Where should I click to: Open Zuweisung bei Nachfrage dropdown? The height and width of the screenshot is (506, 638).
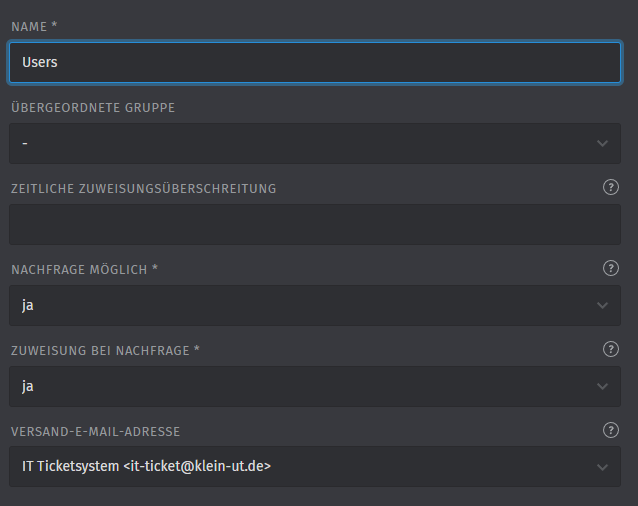(x=300, y=386)
